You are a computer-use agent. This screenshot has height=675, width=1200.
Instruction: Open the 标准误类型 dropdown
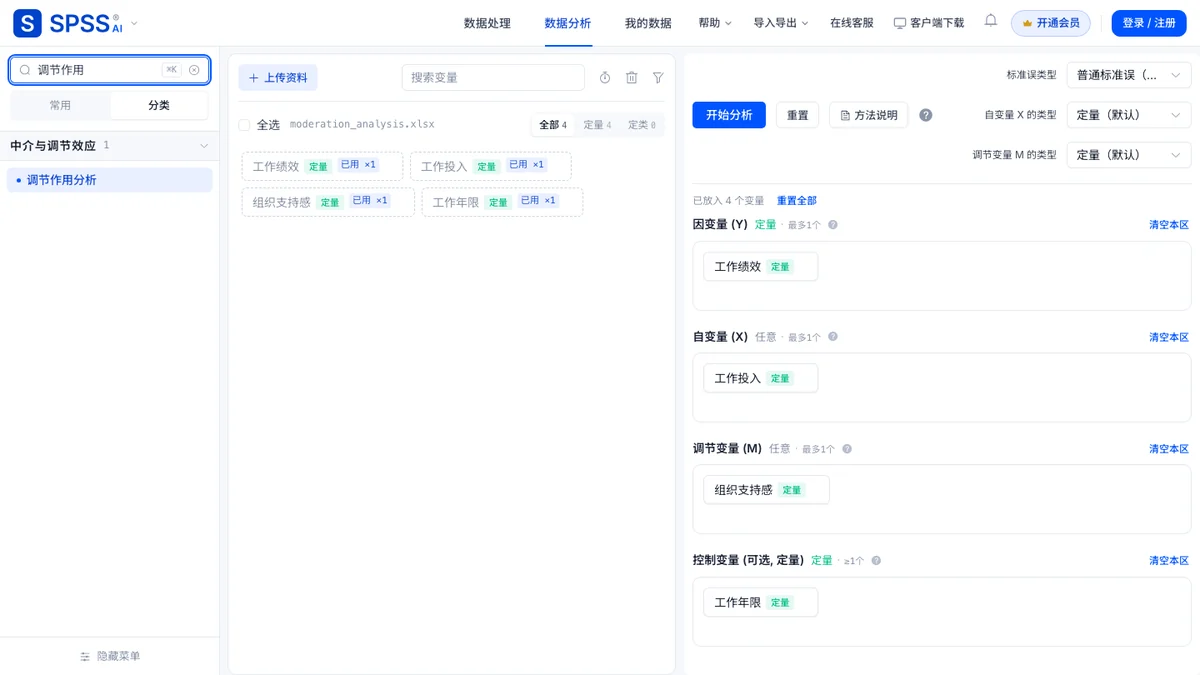(1129, 75)
